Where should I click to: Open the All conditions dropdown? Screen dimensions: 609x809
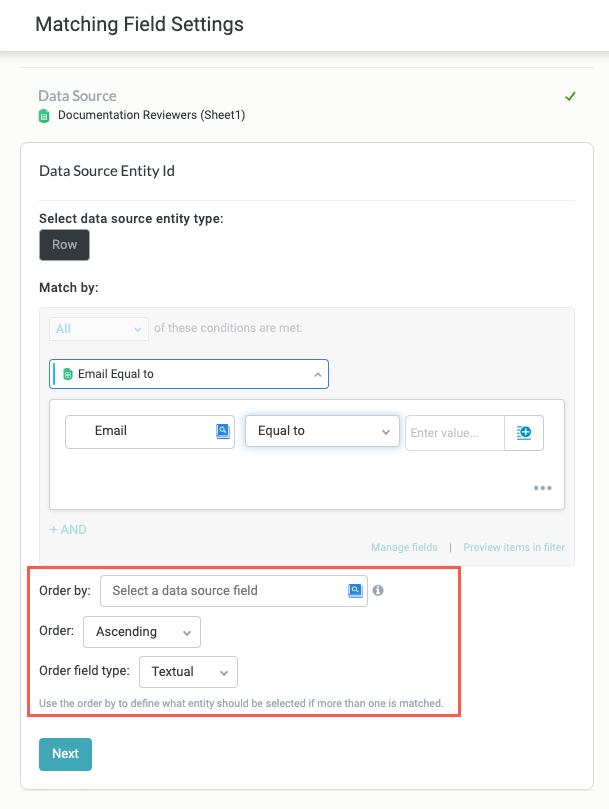(x=98, y=328)
